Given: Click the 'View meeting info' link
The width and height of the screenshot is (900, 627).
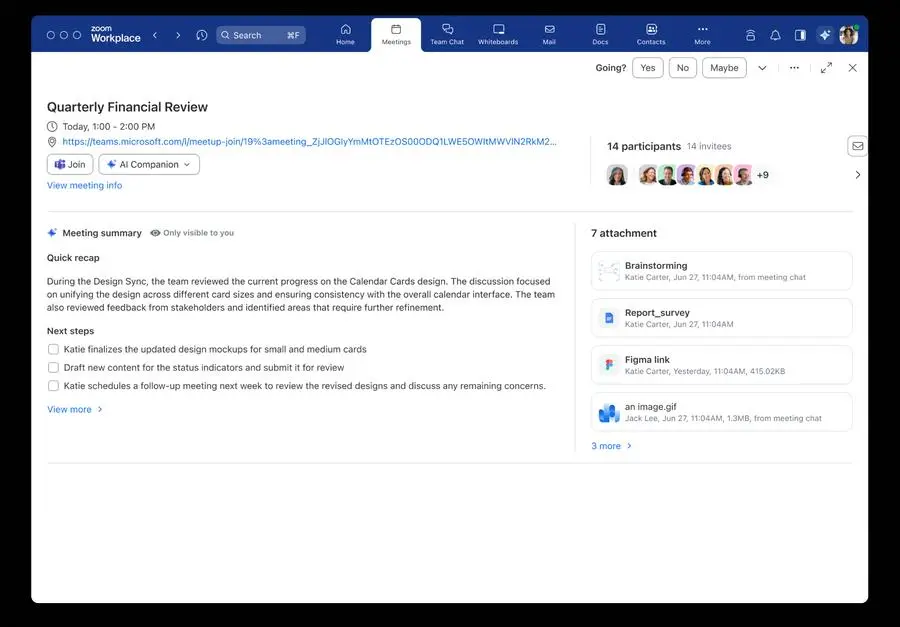Looking at the screenshot, I should point(84,186).
